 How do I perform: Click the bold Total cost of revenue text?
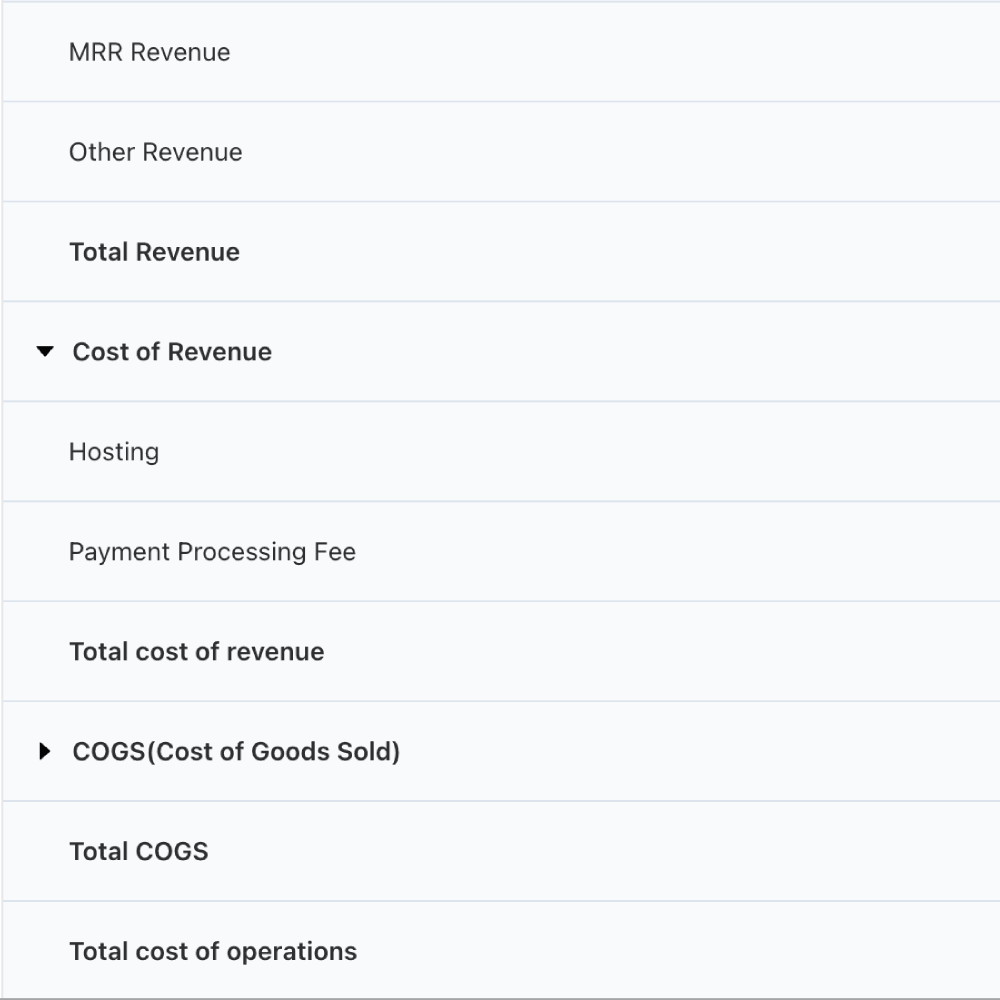(x=196, y=651)
